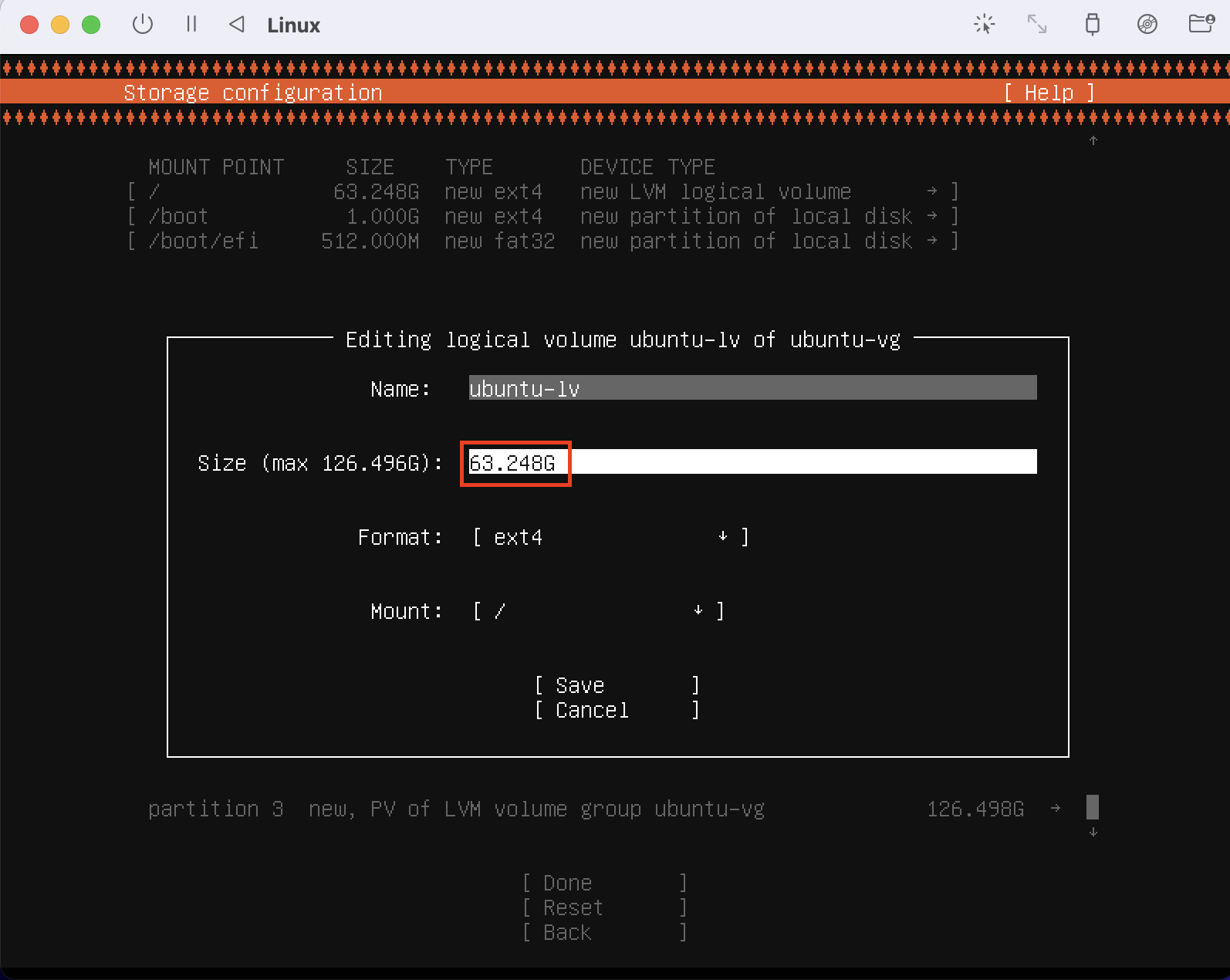
Task: Click the Storage configuration title text
Action: pyautogui.click(x=253, y=93)
